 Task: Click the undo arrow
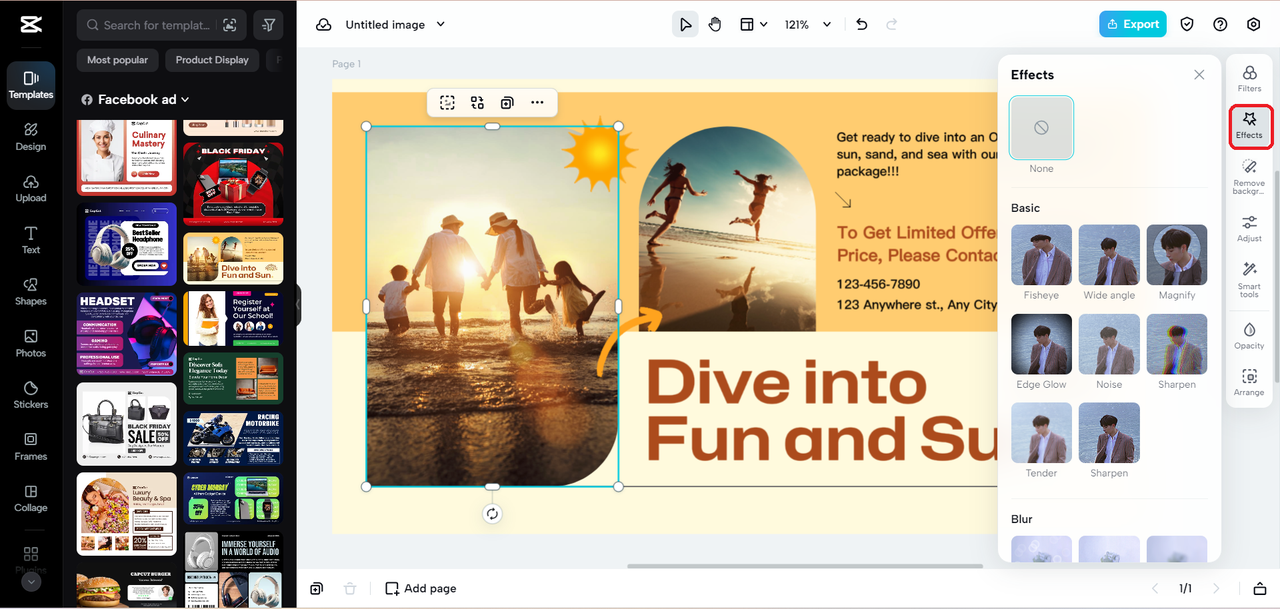[x=862, y=25]
